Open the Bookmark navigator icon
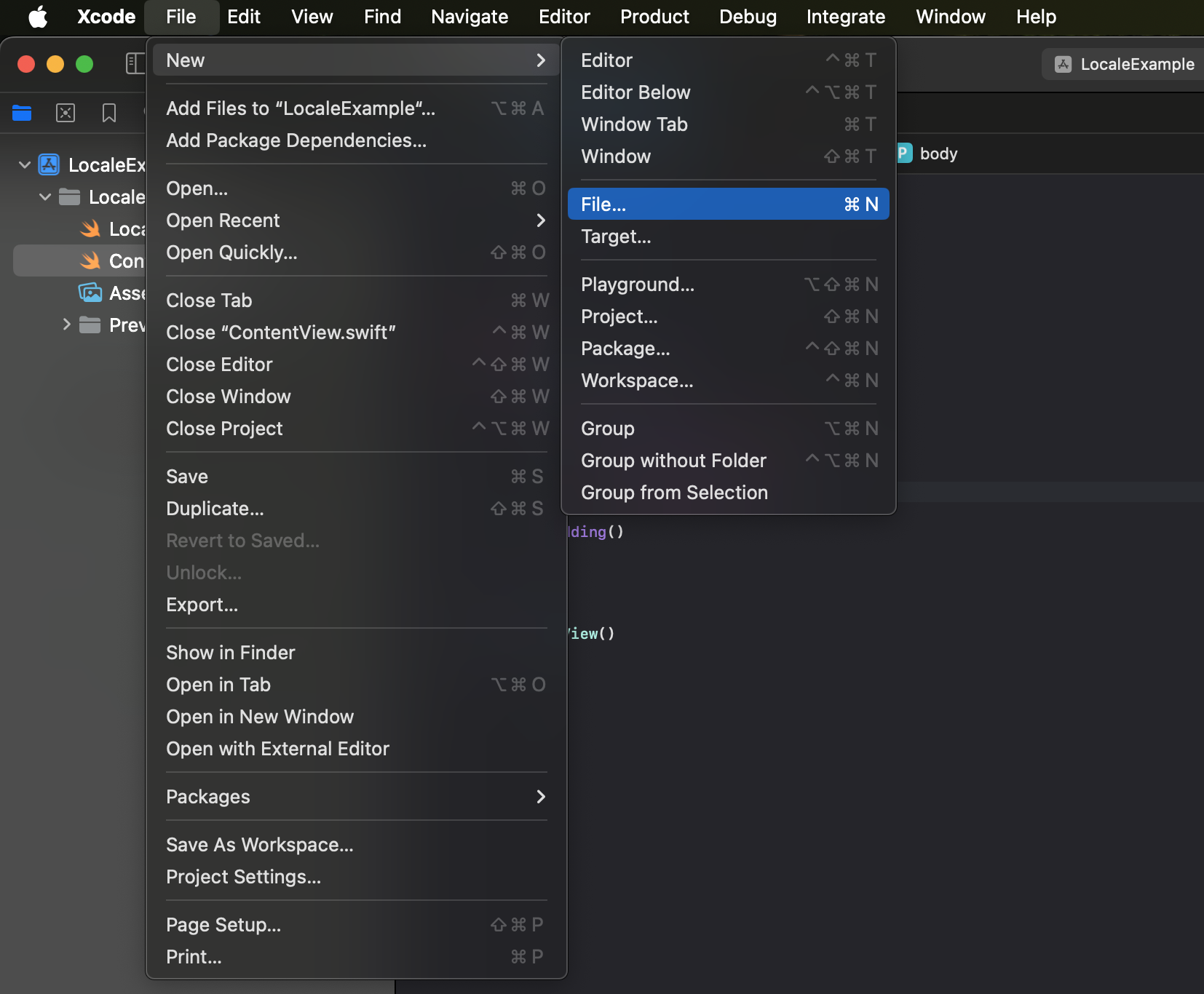This screenshot has height=994, width=1204. pyautogui.click(x=109, y=113)
